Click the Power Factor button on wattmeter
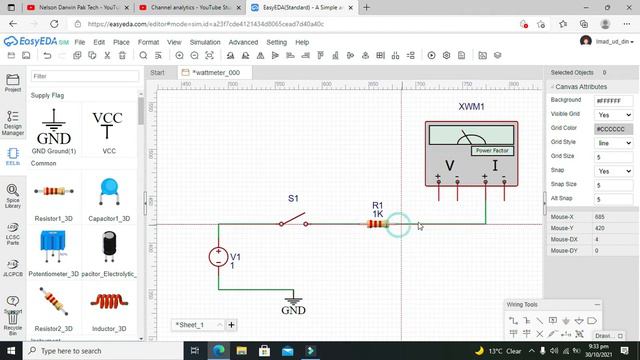 [492, 151]
